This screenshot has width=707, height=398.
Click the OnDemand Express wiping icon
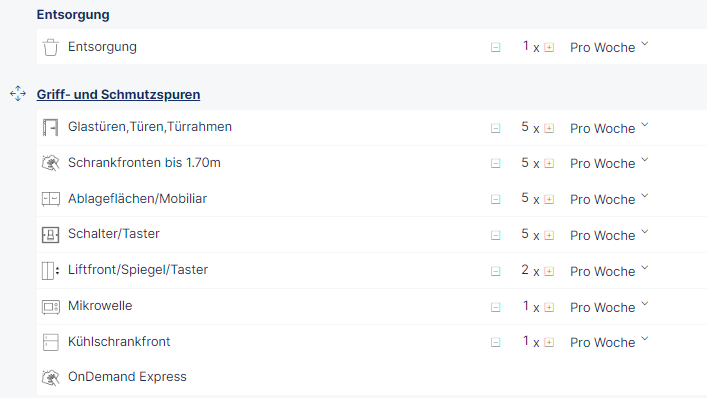pyautogui.click(x=50, y=378)
